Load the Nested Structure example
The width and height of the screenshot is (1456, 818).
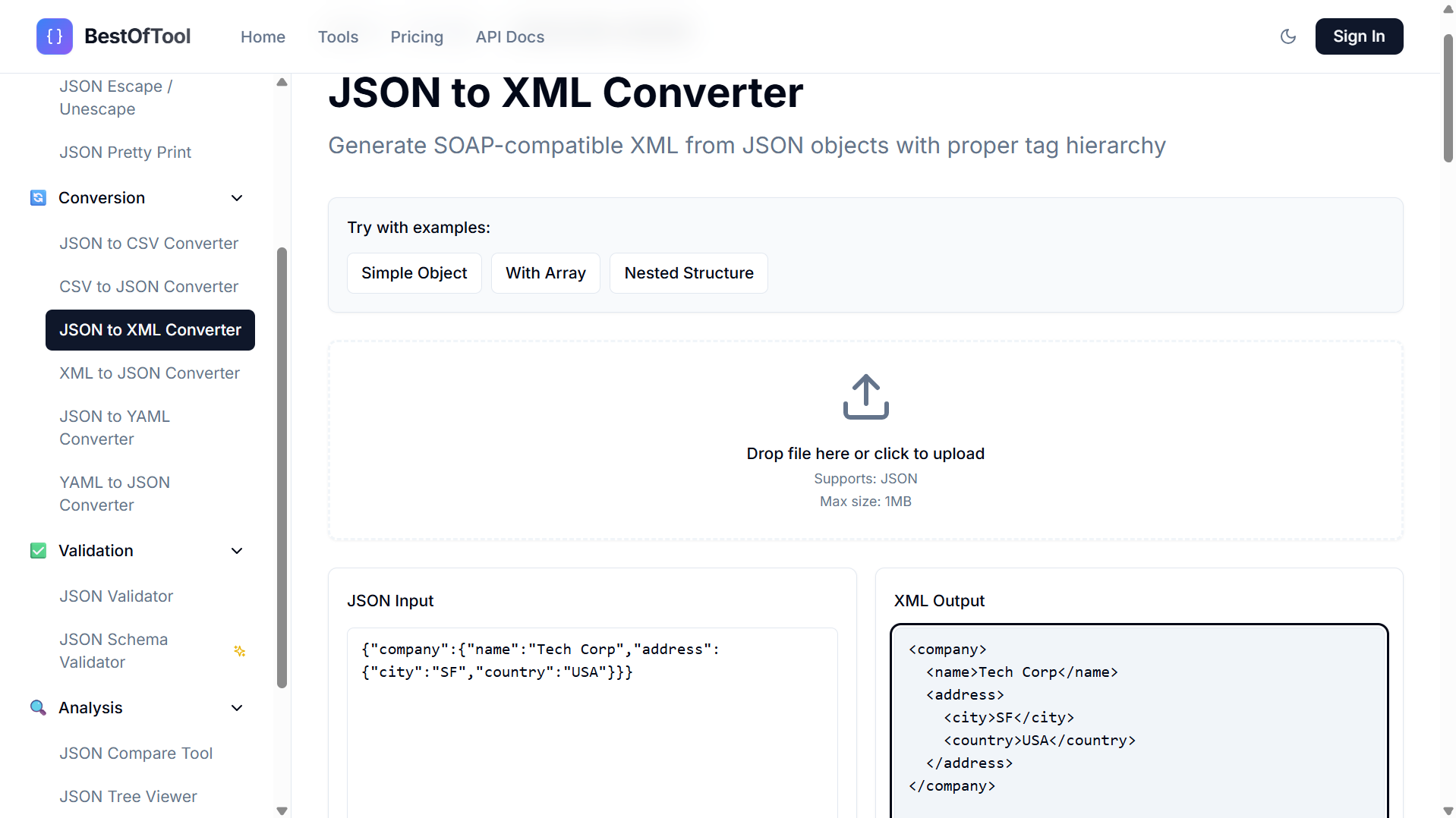tap(689, 273)
